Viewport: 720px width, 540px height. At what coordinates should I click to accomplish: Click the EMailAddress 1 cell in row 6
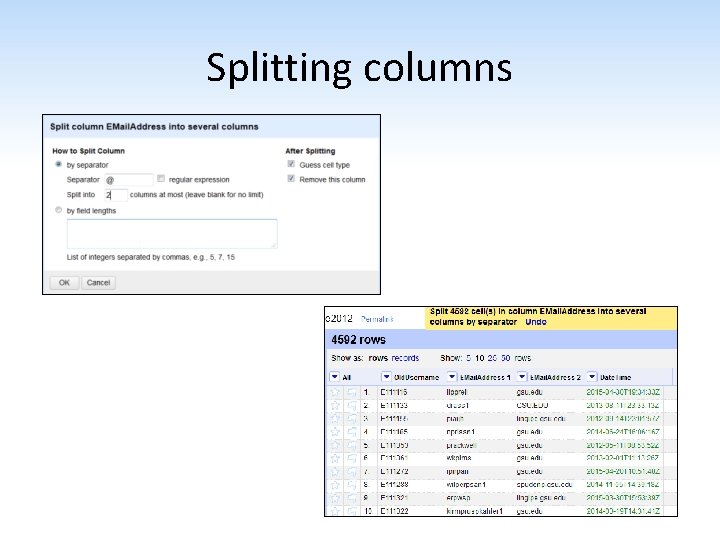459,458
